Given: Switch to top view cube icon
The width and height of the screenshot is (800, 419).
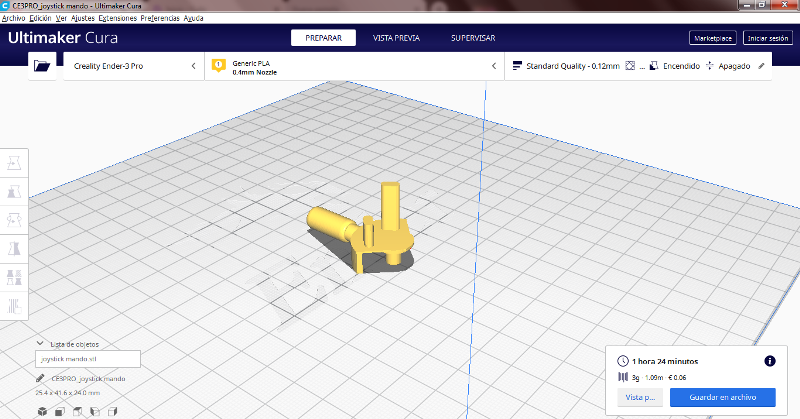Looking at the screenshot, I should [x=78, y=411].
